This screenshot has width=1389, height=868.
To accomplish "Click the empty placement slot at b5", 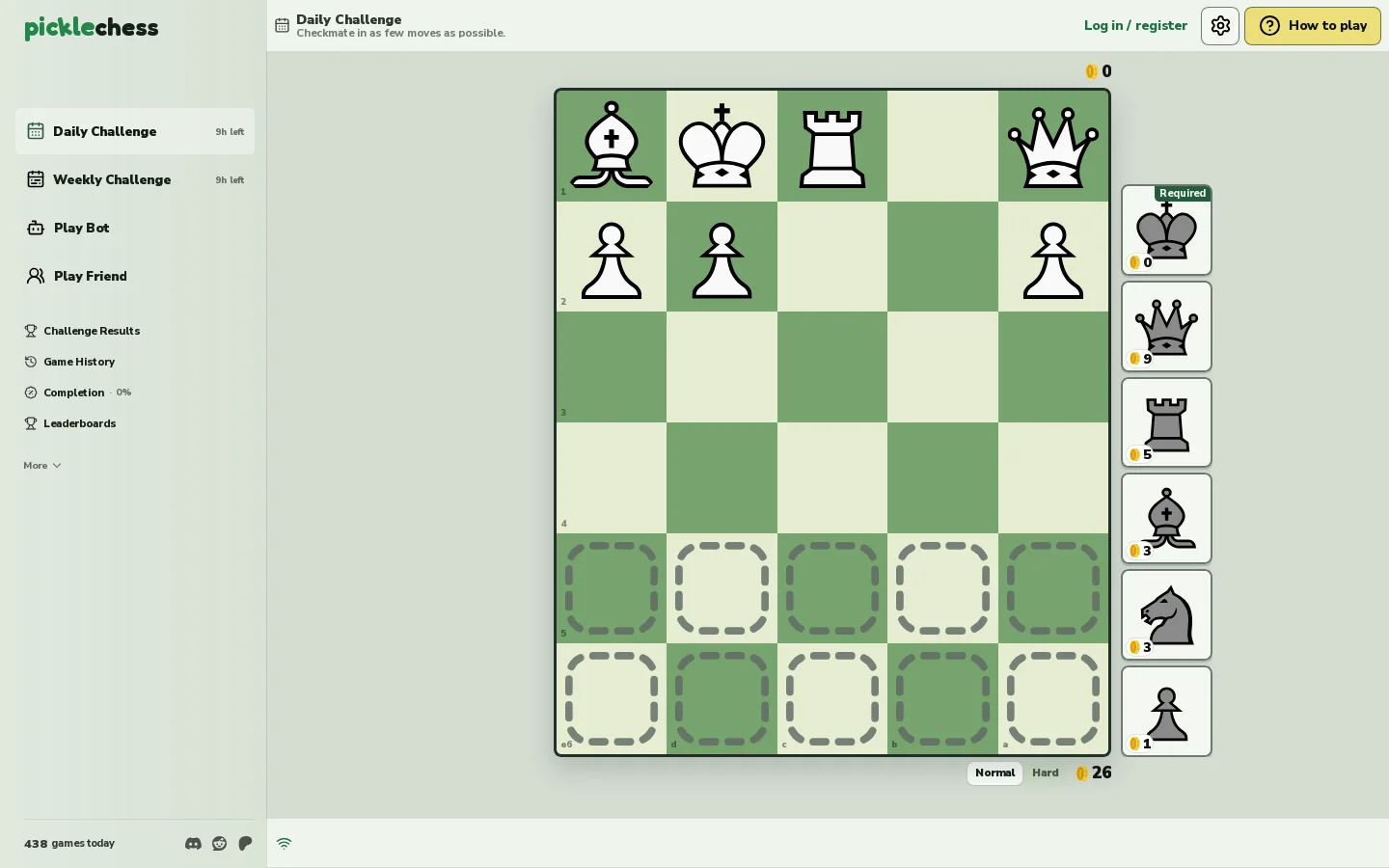I will click(942, 588).
